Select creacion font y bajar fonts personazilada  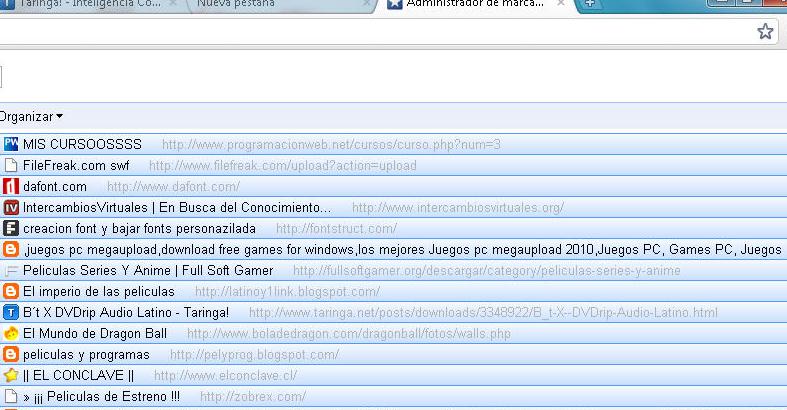pos(140,229)
